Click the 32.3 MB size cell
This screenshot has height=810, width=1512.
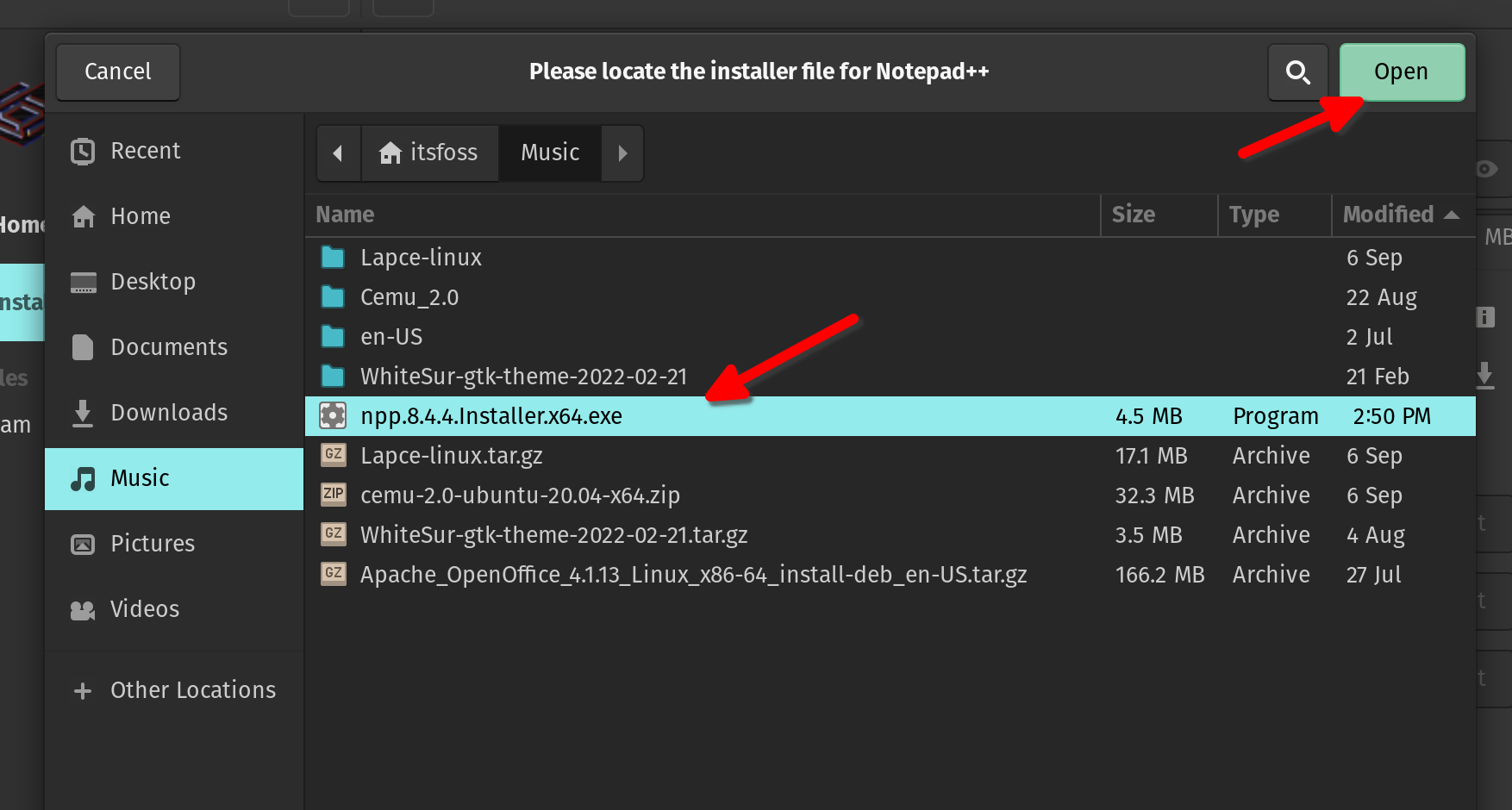click(x=1155, y=495)
